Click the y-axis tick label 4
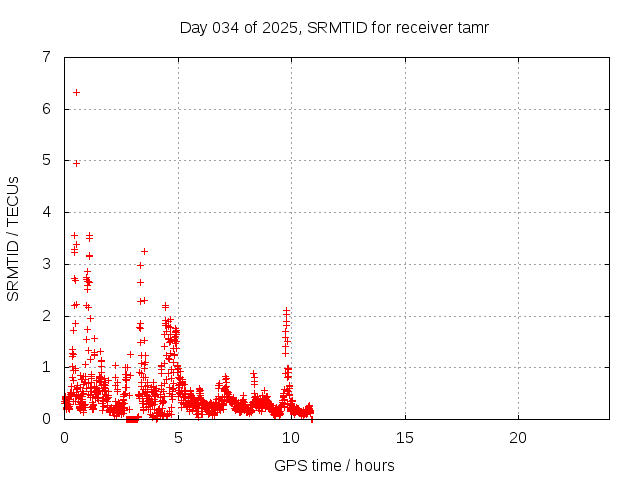 pyautogui.click(x=46, y=212)
